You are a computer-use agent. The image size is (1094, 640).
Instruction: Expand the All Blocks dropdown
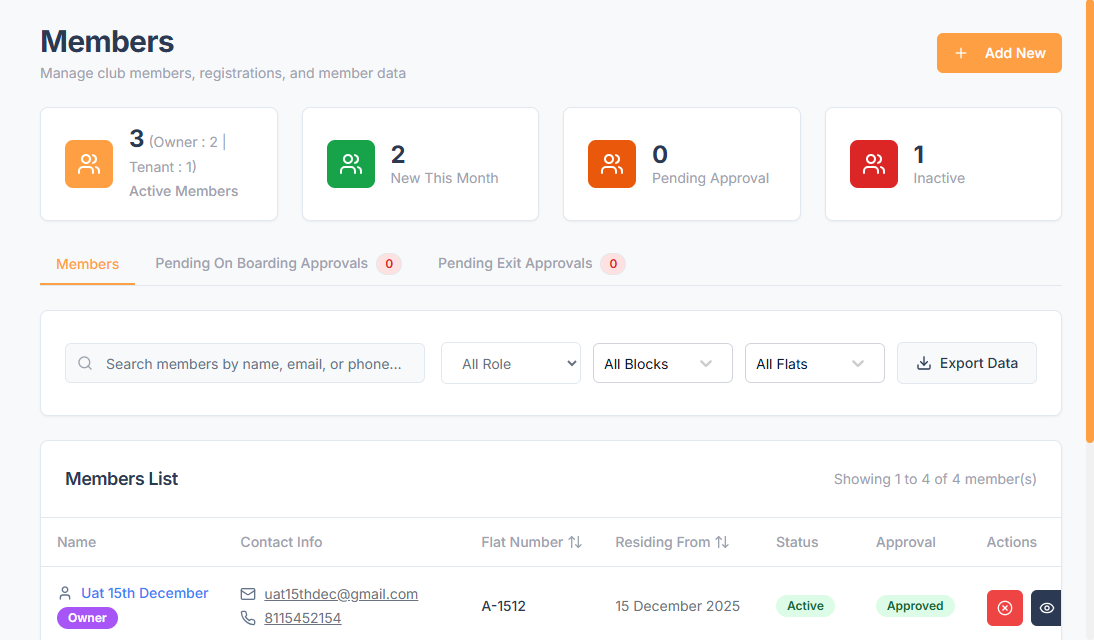(x=662, y=364)
